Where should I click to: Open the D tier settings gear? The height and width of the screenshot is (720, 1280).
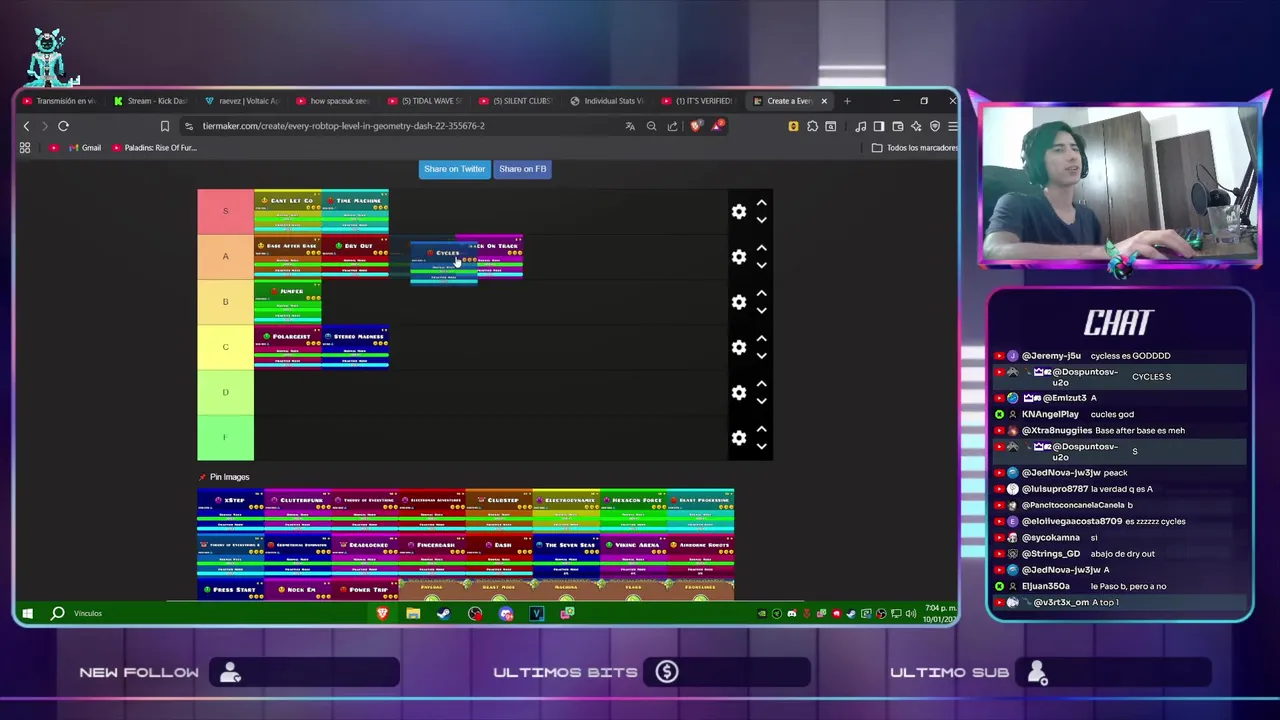[738, 393]
